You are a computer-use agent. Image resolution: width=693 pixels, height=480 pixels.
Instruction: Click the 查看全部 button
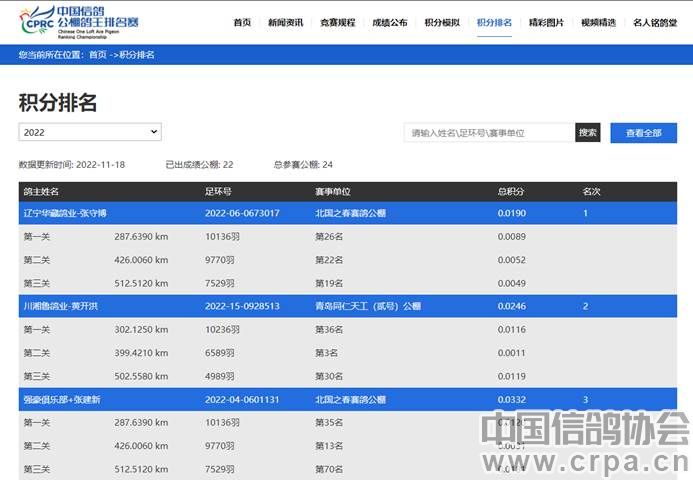point(643,132)
